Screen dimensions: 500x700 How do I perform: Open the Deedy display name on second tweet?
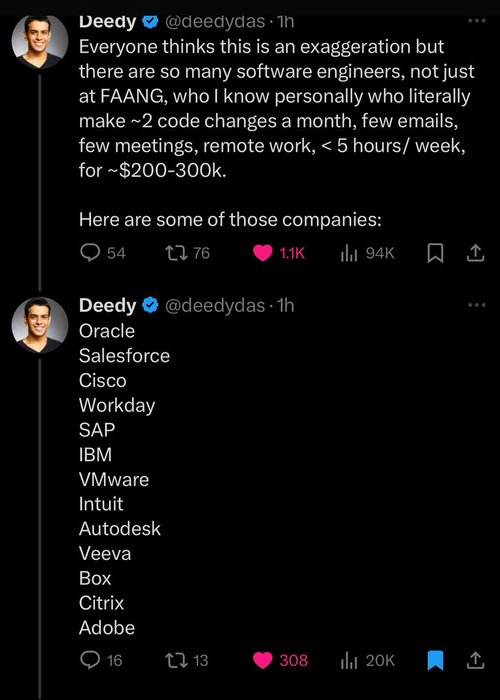pos(108,306)
